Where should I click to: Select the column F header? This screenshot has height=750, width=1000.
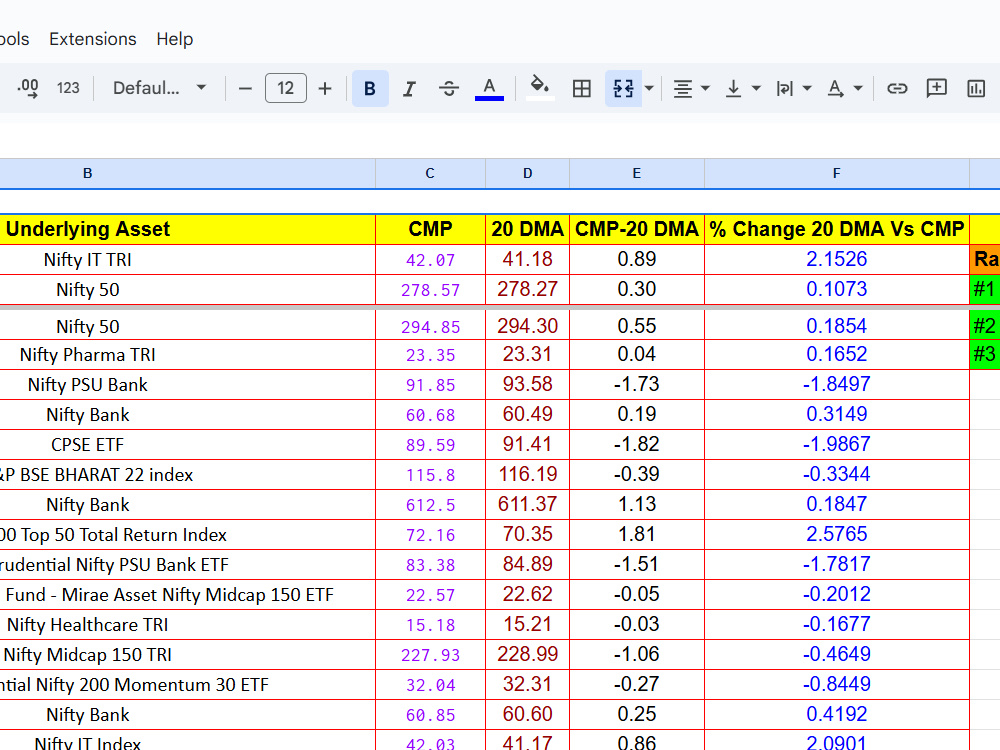click(x=837, y=173)
